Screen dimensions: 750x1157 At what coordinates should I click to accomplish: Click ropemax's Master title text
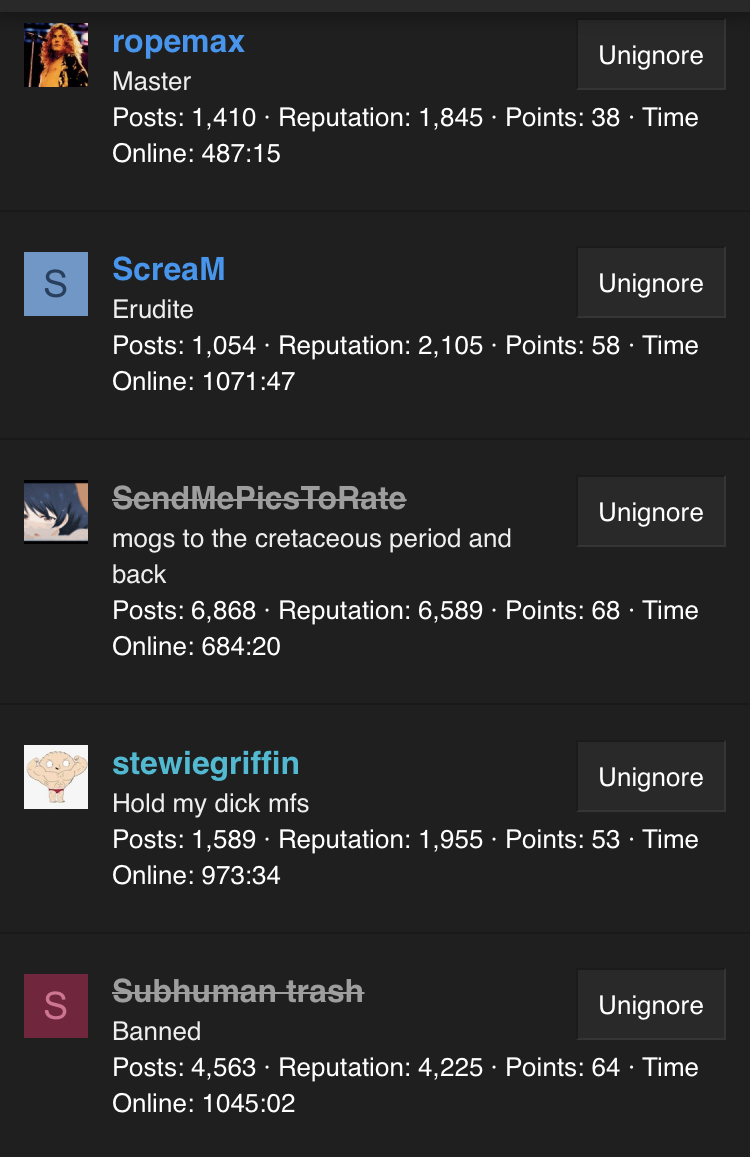coord(151,81)
